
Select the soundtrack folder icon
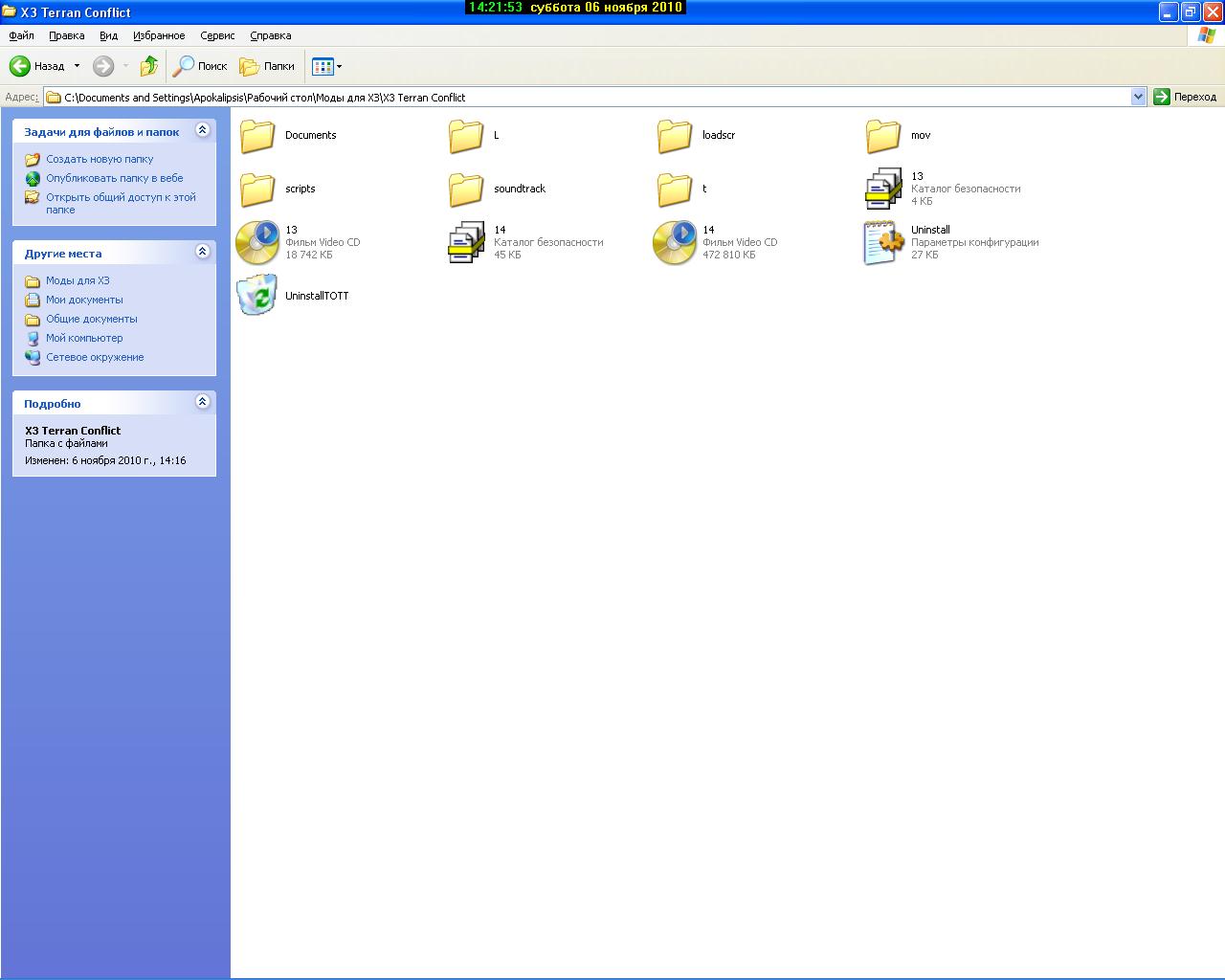(x=466, y=189)
